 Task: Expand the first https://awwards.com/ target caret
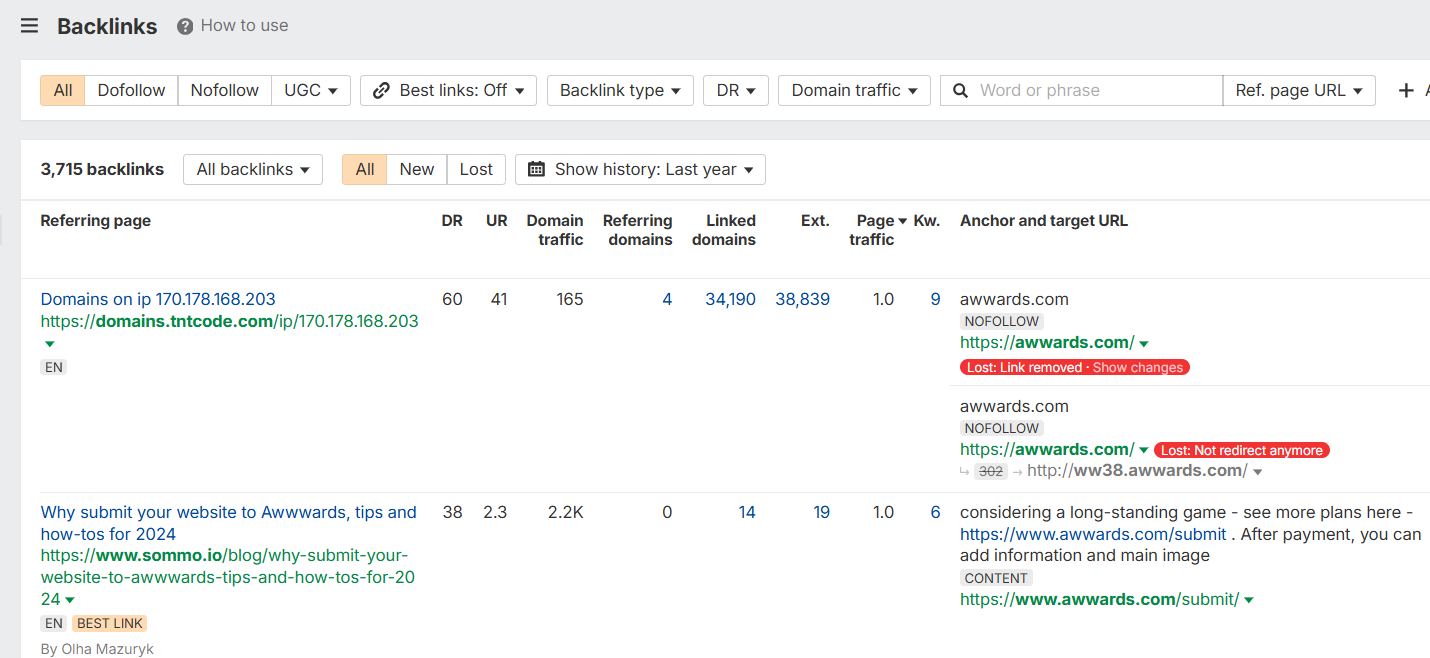(x=1144, y=343)
